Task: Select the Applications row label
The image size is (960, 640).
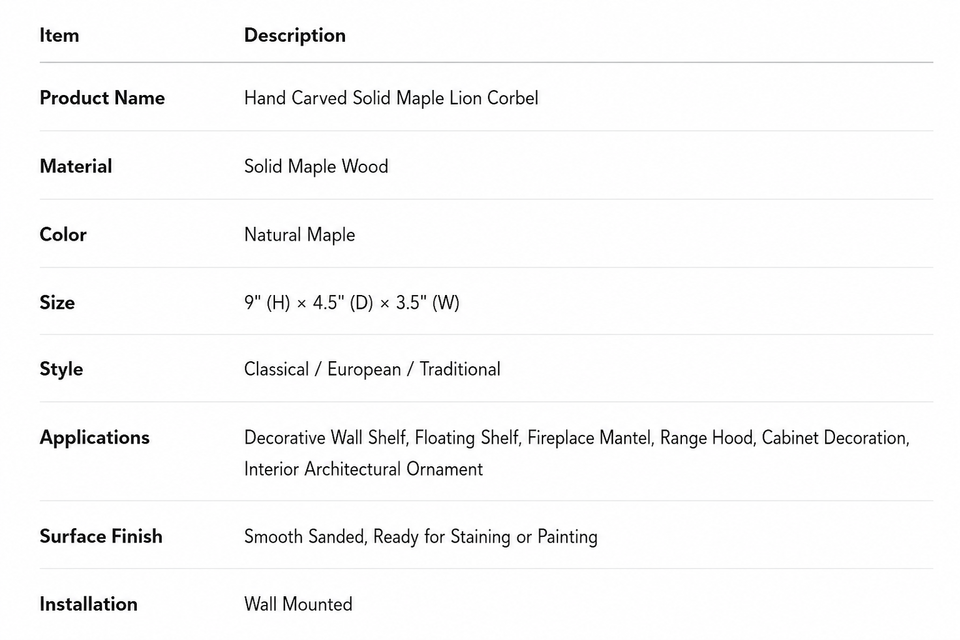Action: [x=95, y=438]
